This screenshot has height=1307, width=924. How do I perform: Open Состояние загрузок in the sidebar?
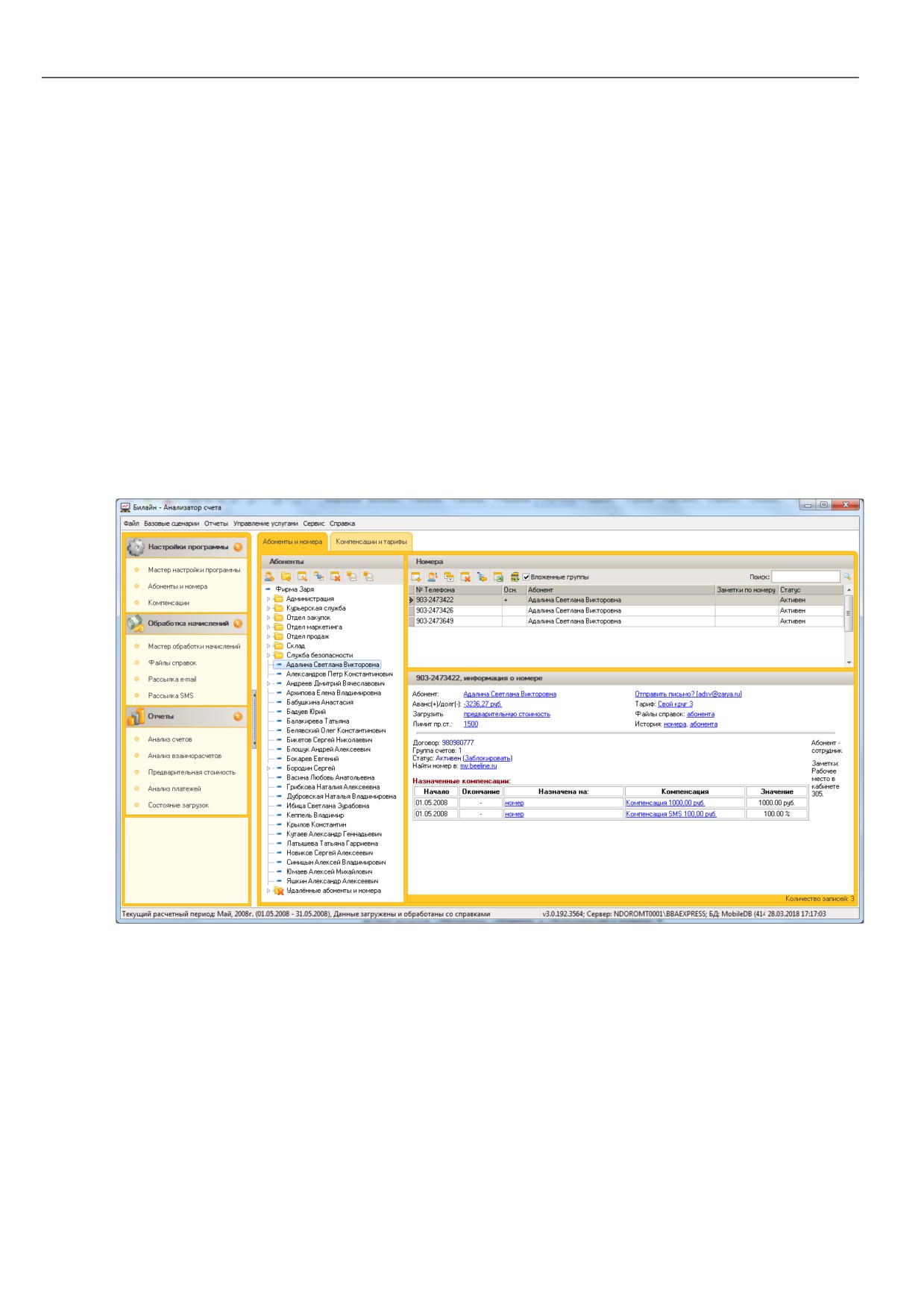click(178, 806)
